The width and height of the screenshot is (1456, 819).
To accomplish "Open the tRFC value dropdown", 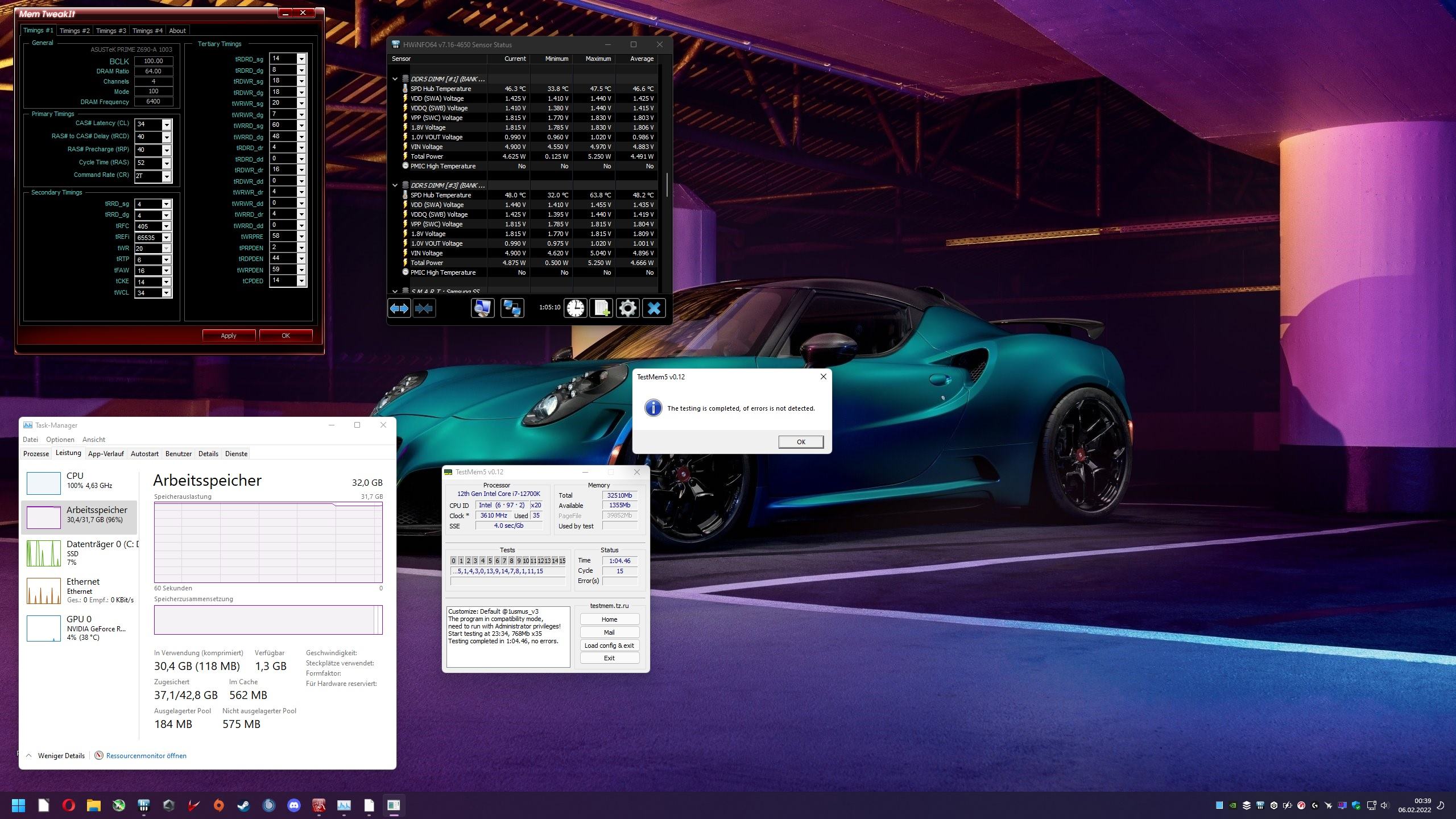I will (x=166, y=226).
